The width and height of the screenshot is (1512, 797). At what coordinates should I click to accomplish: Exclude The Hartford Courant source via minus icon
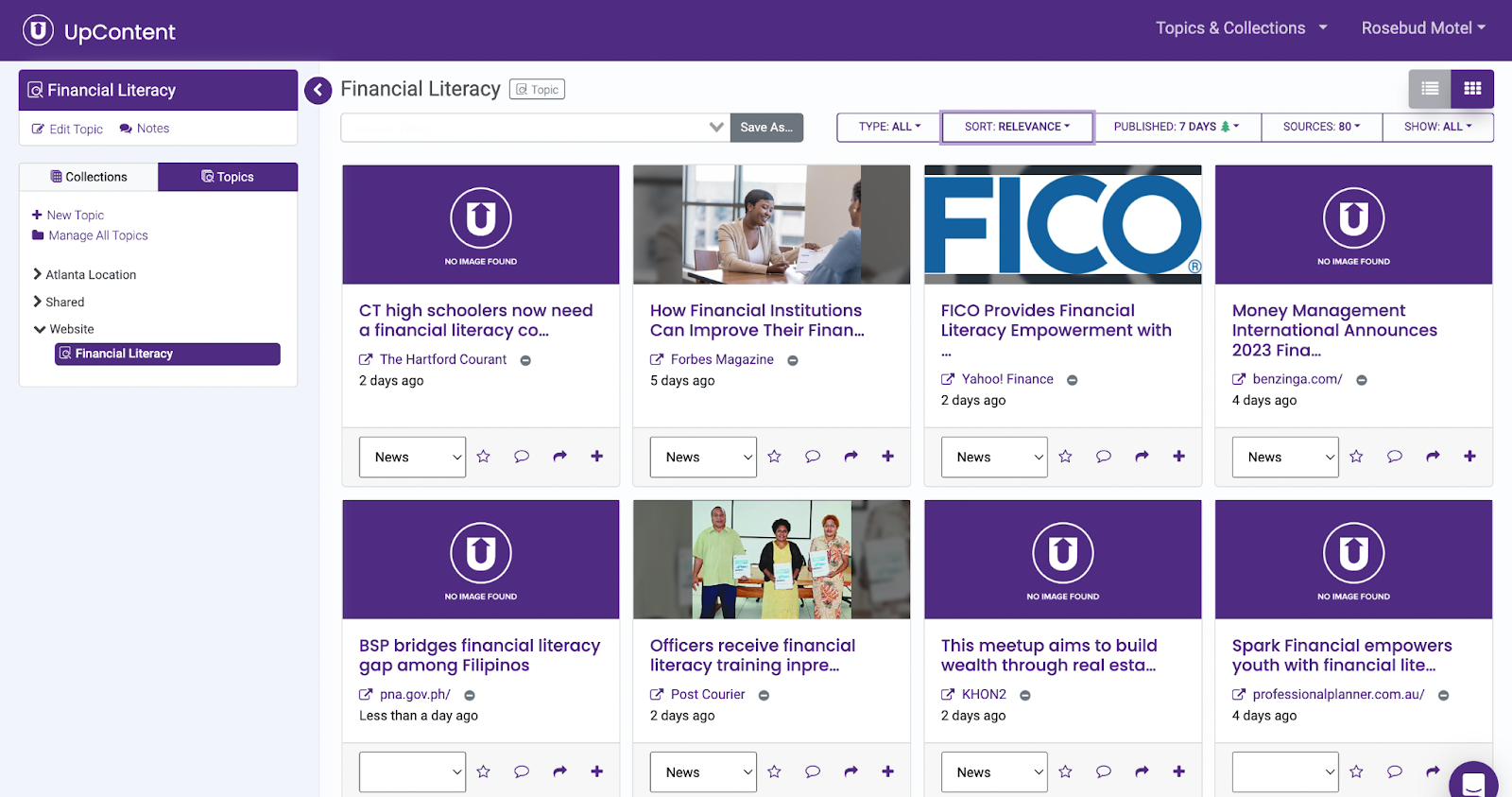pyautogui.click(x=525, y=360)
